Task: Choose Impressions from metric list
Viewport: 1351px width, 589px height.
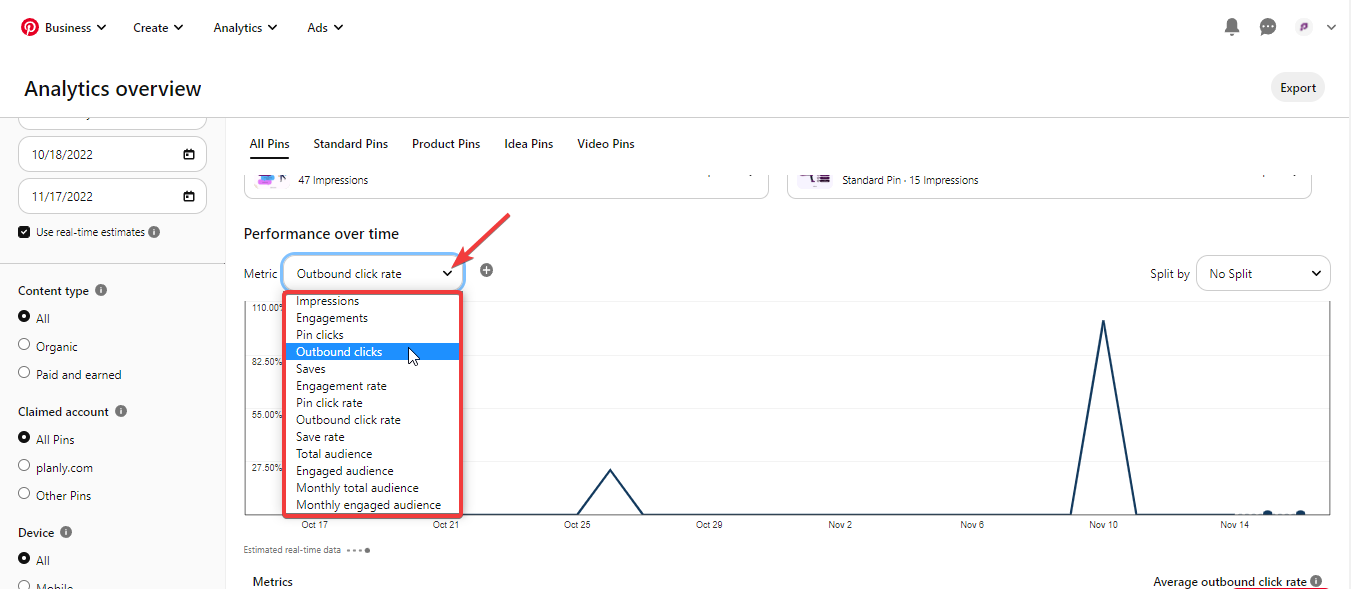Action: point(372,301)
